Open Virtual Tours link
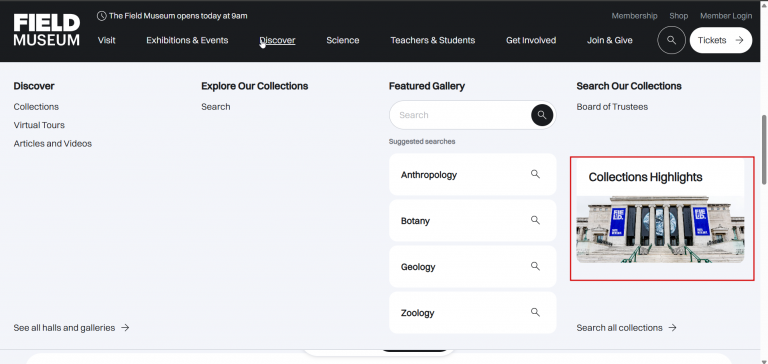 39,125
